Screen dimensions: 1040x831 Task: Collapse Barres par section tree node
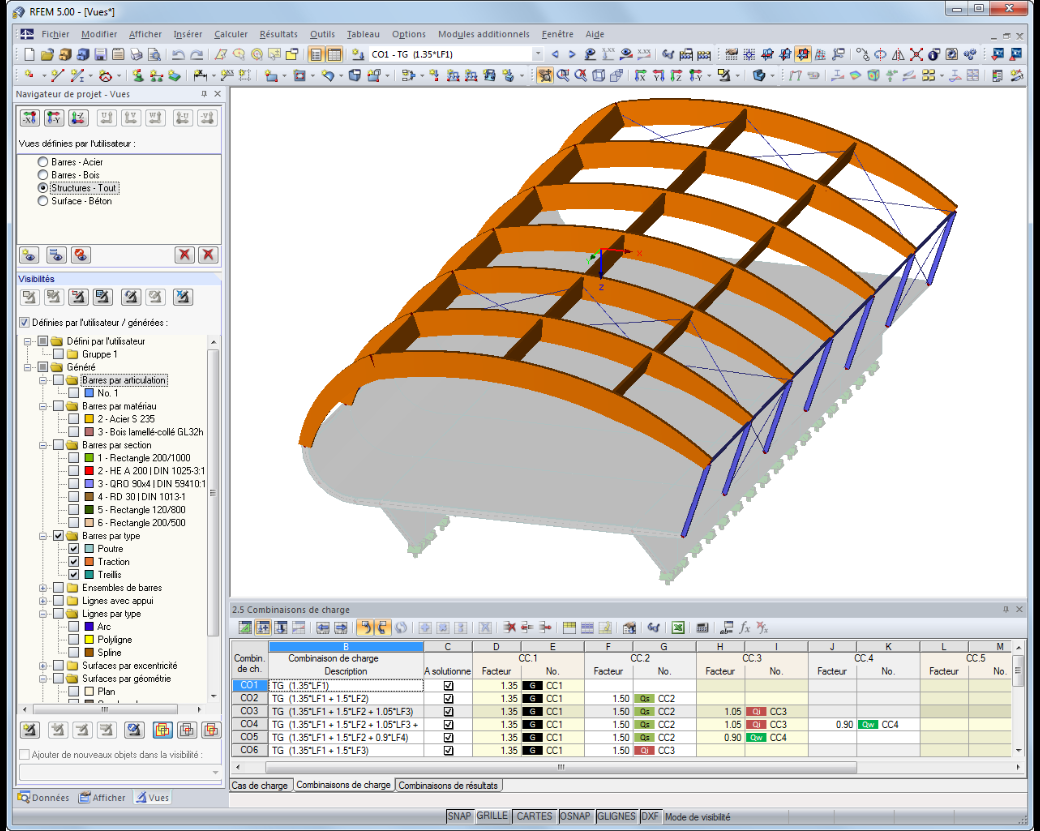(x=43, y=445)
